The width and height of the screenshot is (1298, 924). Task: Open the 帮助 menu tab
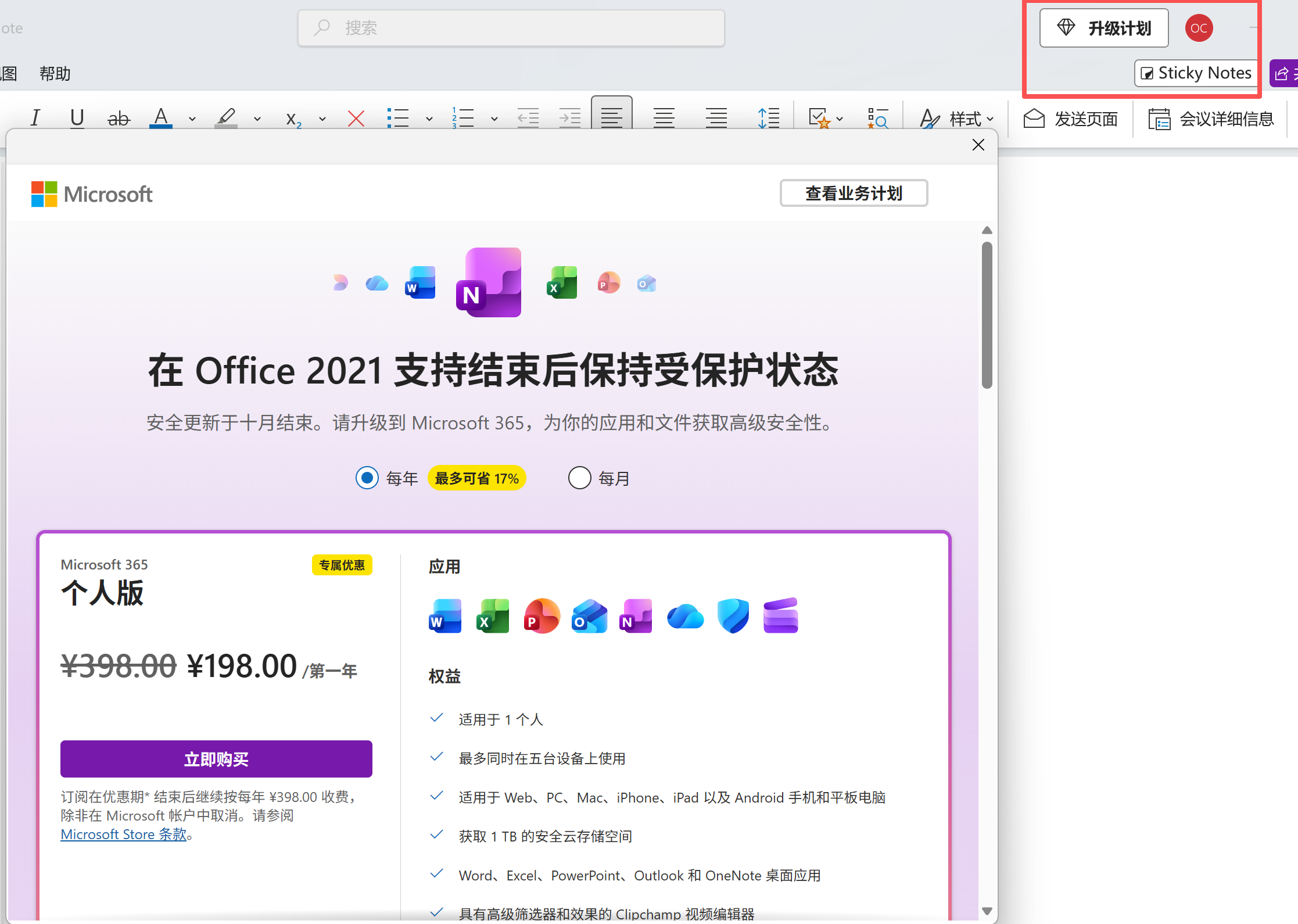(55, 73)
